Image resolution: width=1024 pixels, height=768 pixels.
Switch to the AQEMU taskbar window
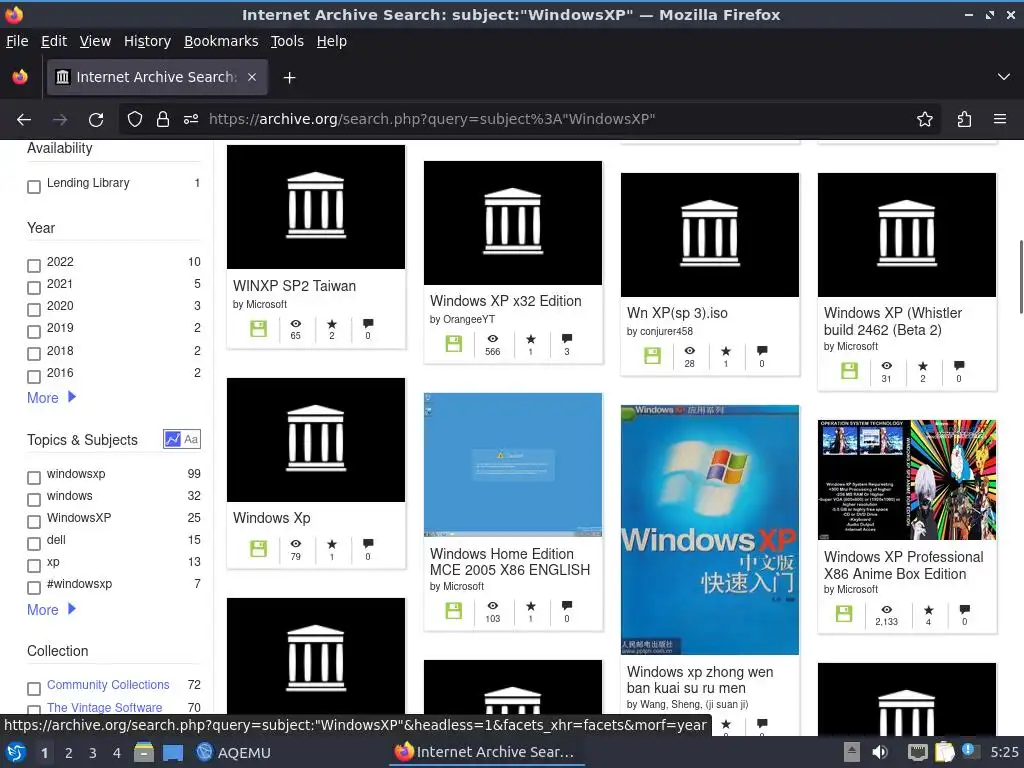234,752
